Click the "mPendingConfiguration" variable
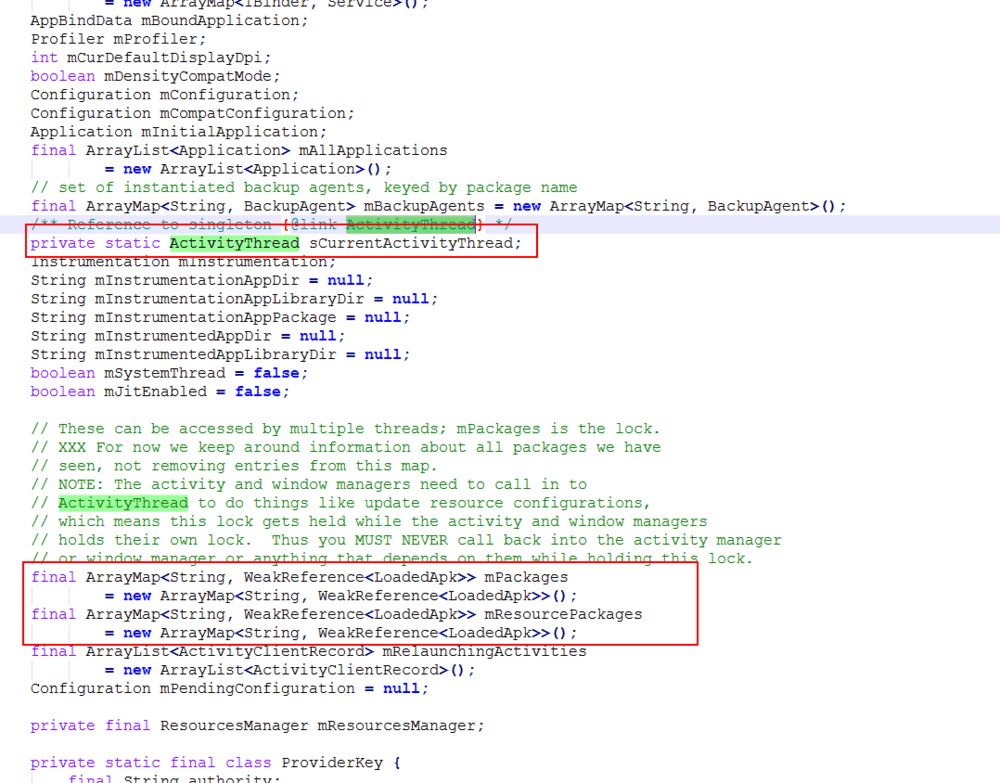1000x783 pixels. click(257, 688)
